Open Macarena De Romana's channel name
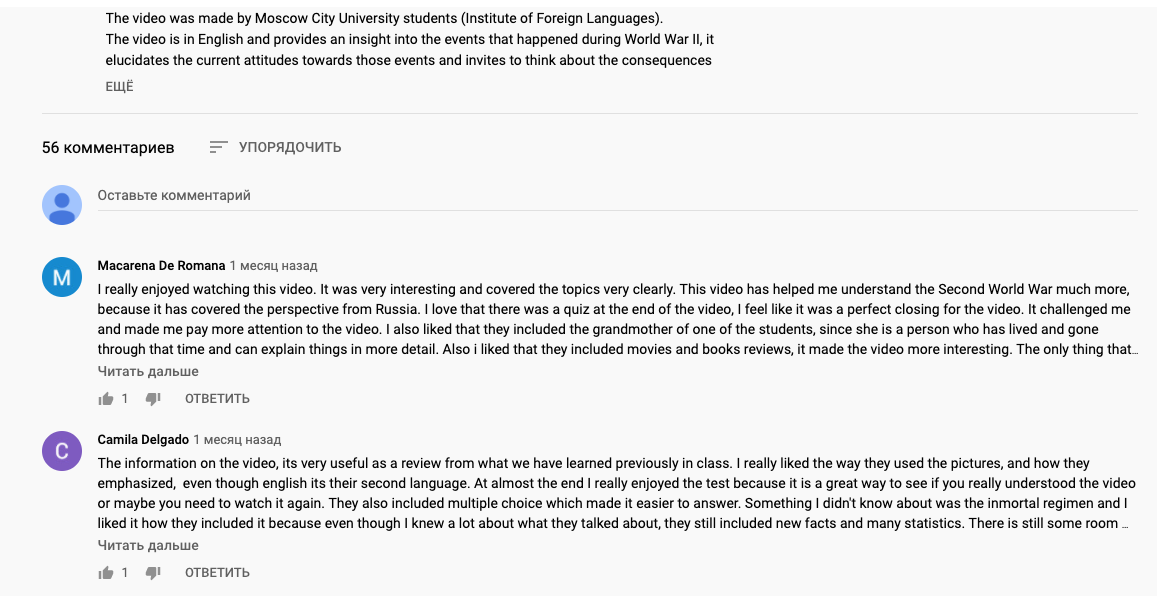The image size is (1157, 596). coord(161,266)
